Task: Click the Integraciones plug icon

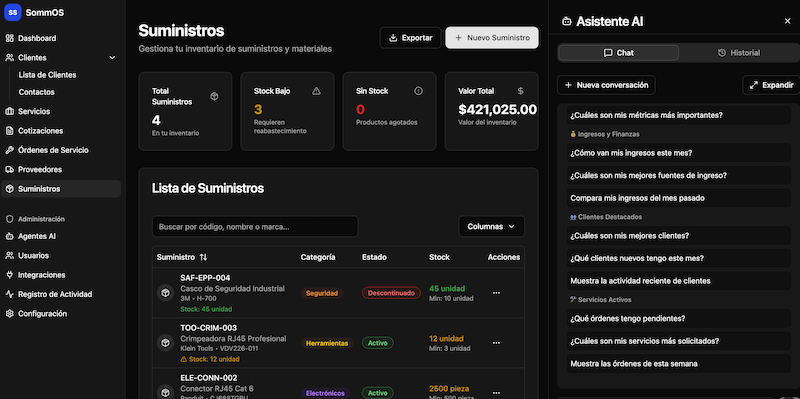Action: [x=9, y=275]
